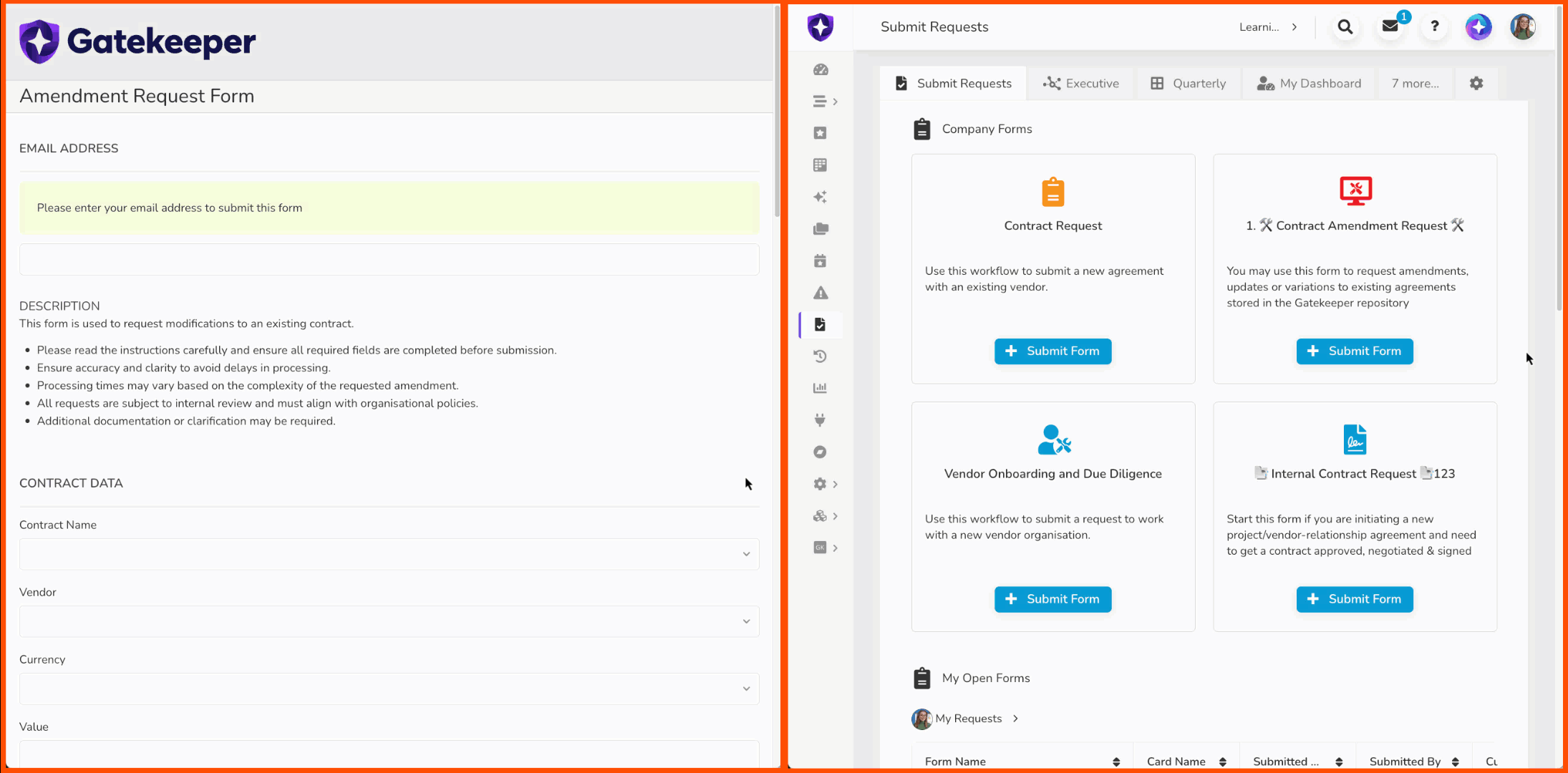Screen dimensions: 1568x773
Task: Click the Gatekeeper logo on the form
Action: click(x=137, y=42)
